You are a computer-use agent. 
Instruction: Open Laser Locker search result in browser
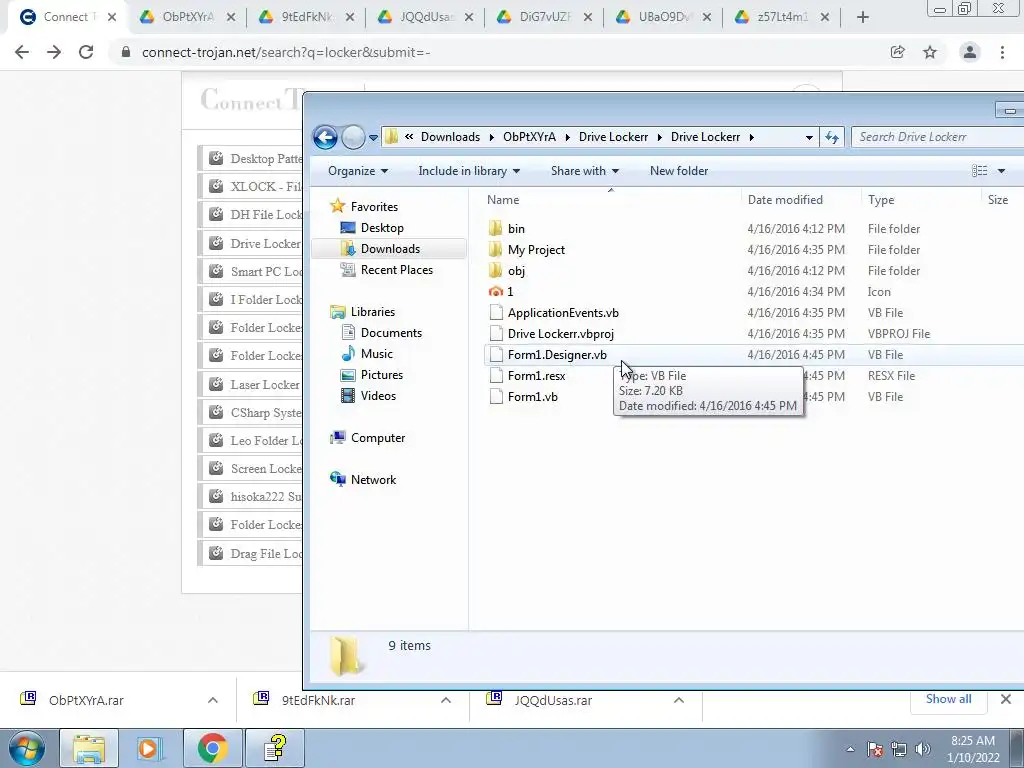coord(264,385)
